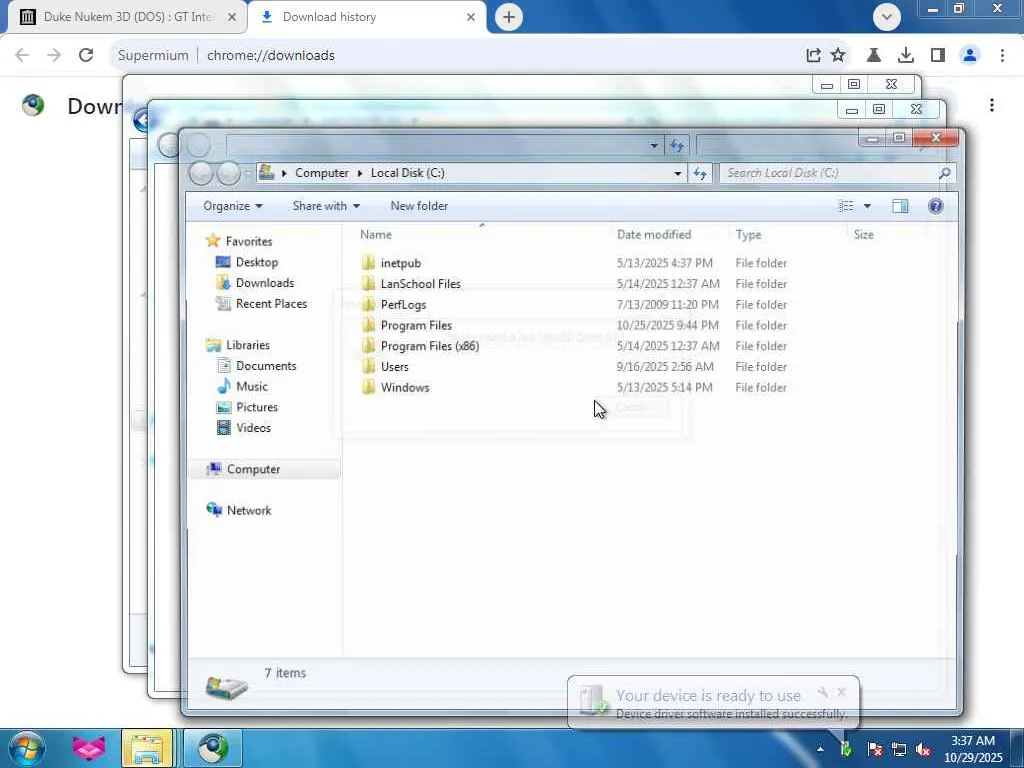Go back in the browser

22,55
